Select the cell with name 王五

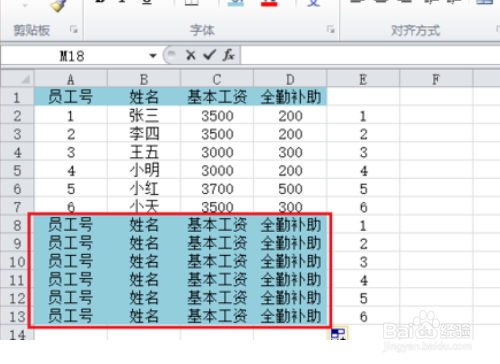coord(144,152)
